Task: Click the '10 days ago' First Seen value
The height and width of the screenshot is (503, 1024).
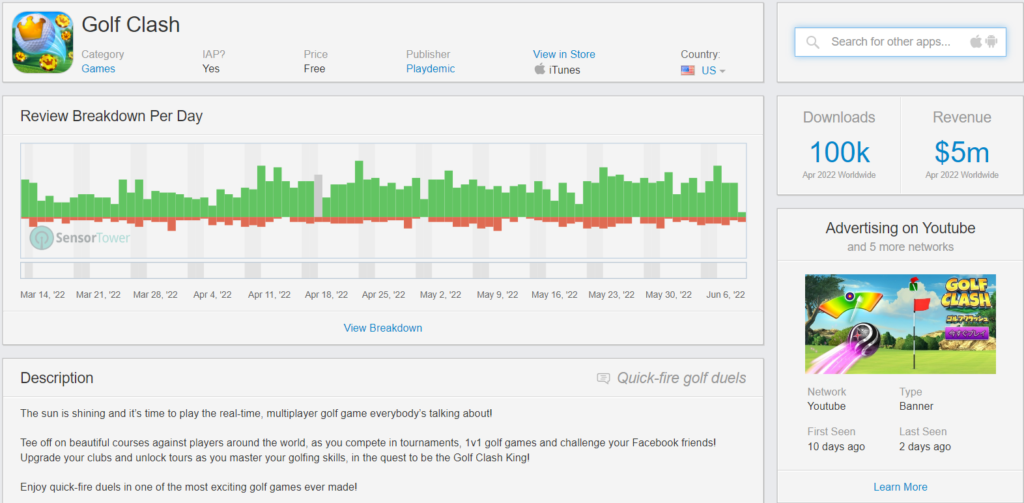Action: (836, 447)
